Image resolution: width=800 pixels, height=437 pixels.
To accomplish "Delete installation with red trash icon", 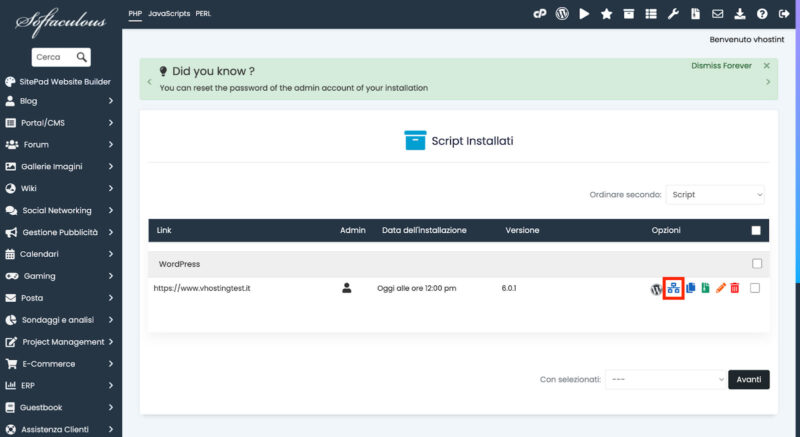I will tap(735, 288).
